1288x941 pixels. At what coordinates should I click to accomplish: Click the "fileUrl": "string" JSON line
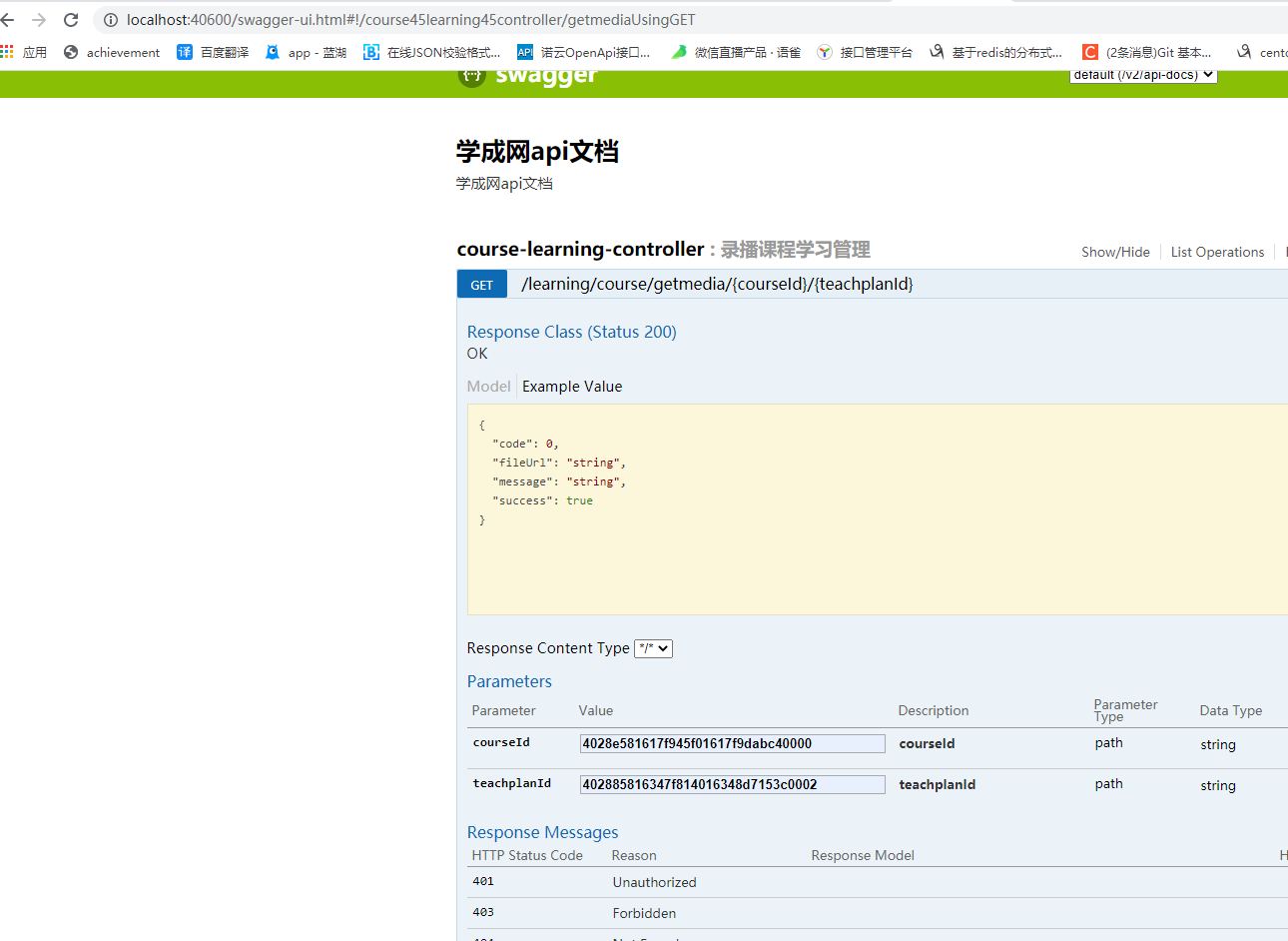pos(559,463)
